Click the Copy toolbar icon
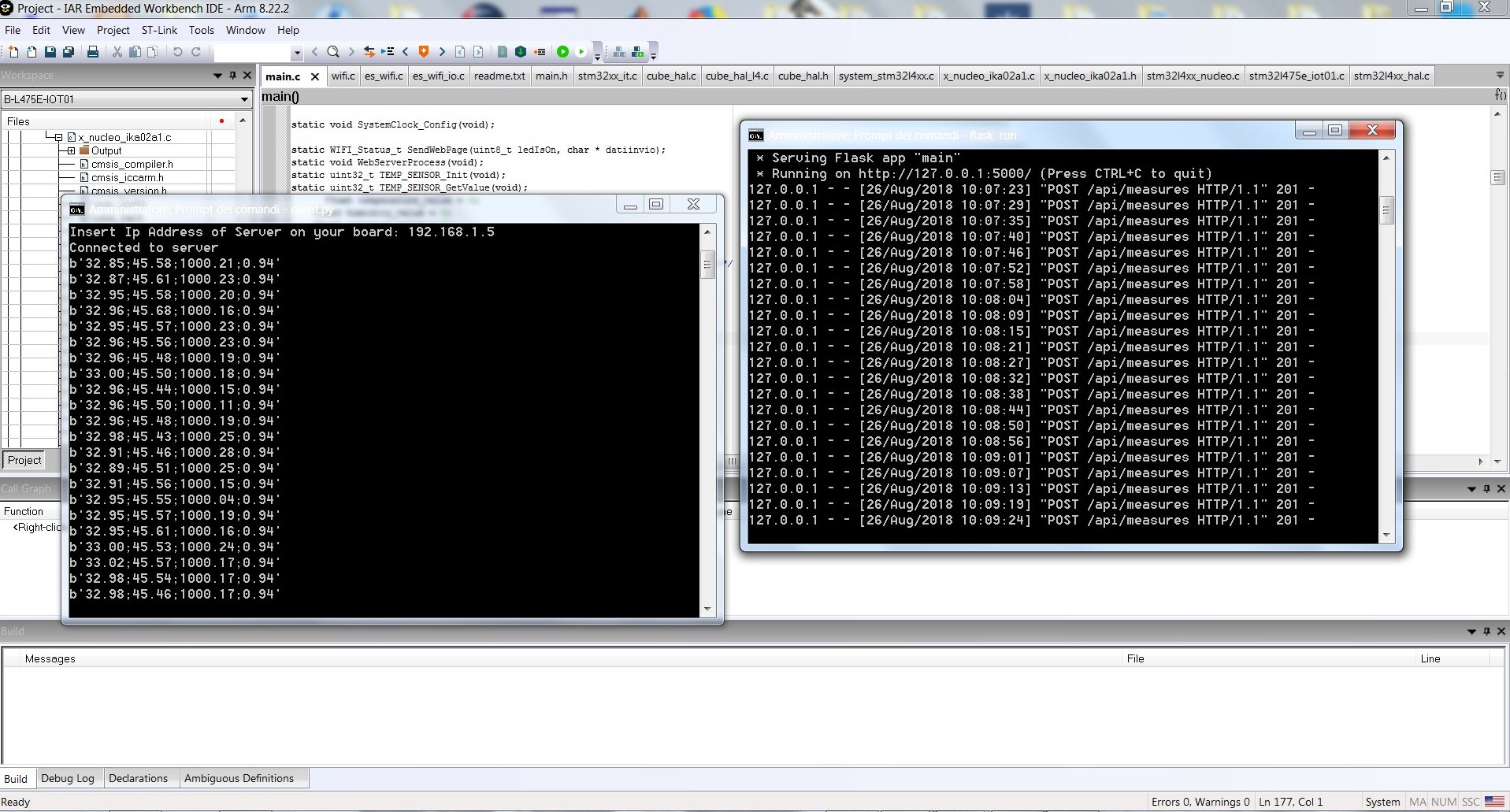 pos(135,52)
